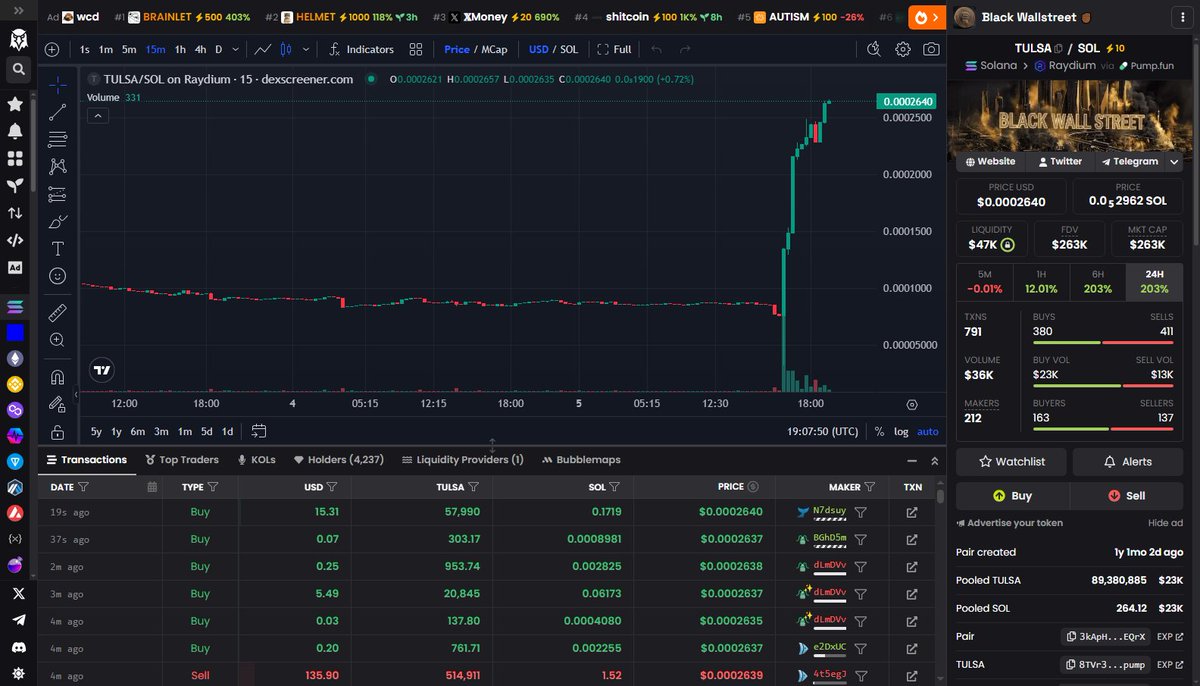This screenshot has width=1200, height=686.
Task: Select the ruler measure tool
Action: coord(58,312)
